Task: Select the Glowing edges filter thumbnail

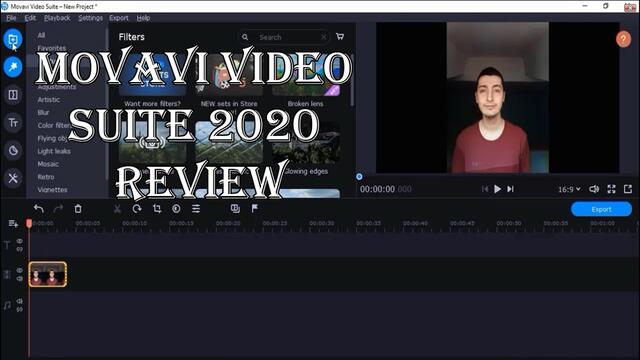Action: [306, 143]
